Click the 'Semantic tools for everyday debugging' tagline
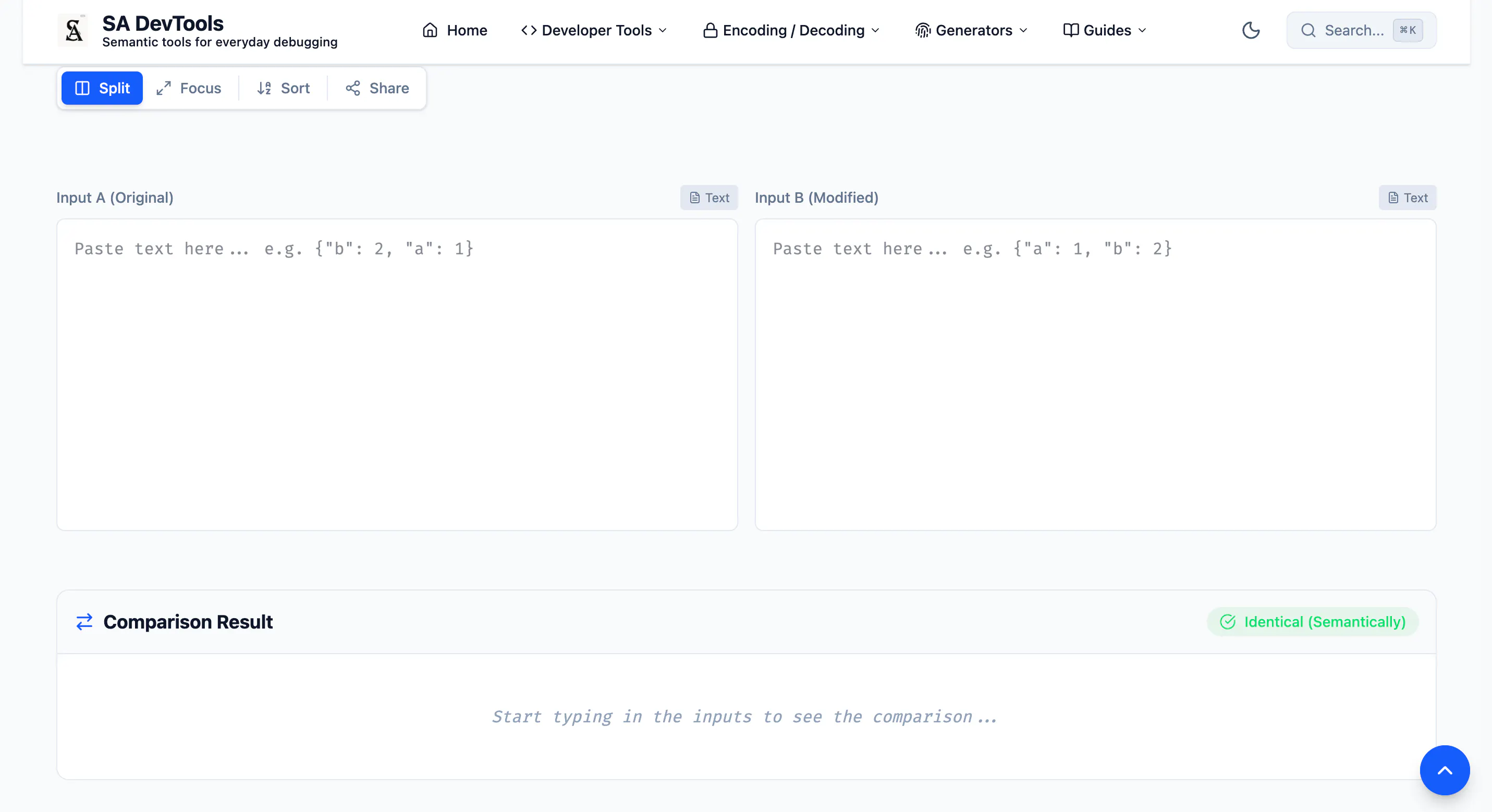Viewport: 1492px width, 812px height. pyautogui.click(x=219, y=42)
